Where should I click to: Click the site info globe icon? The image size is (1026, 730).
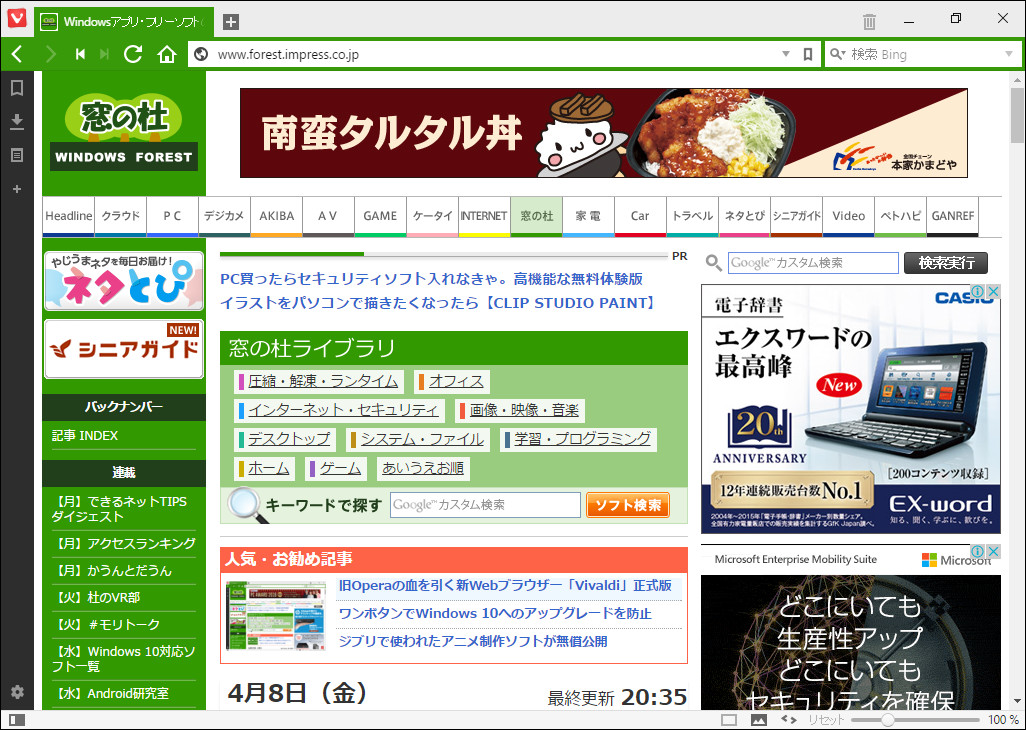(x=202, y=54)
